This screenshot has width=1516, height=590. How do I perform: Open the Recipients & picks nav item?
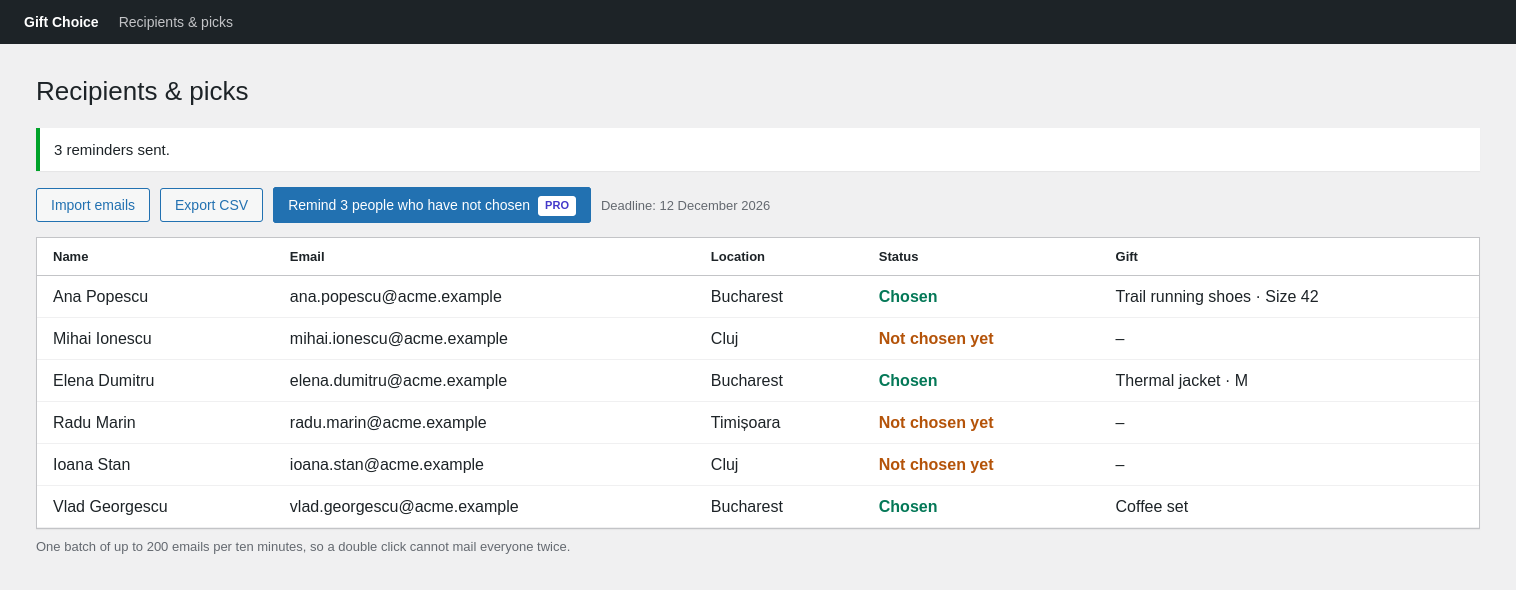176,22
